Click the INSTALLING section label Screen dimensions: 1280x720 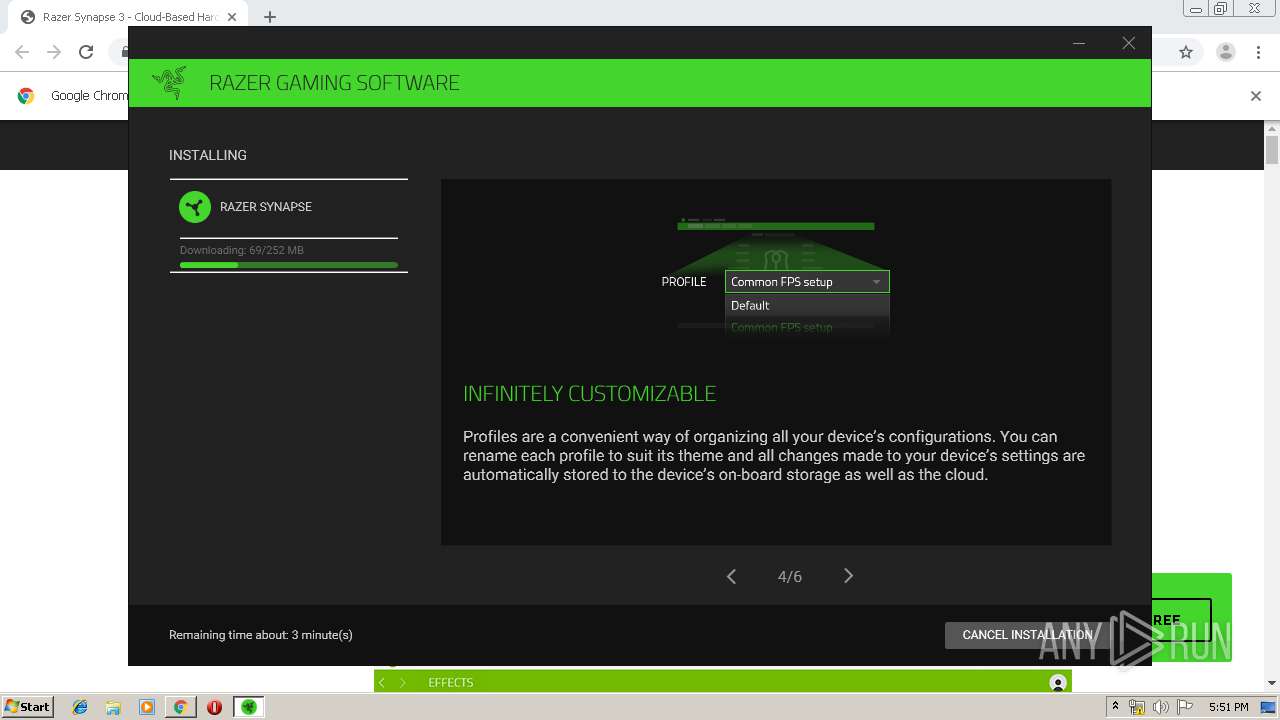coord(208,155)
